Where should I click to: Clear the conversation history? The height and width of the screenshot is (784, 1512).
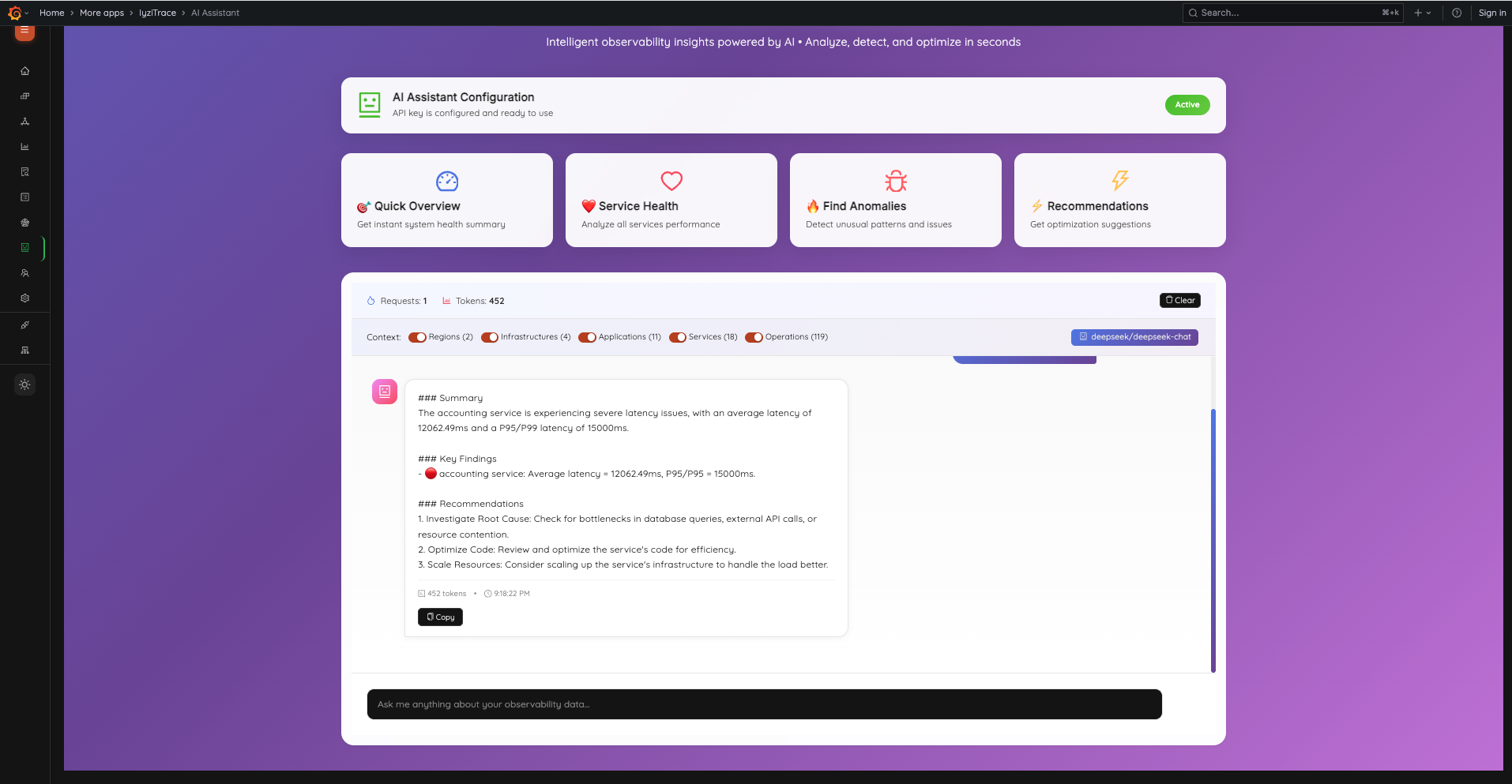click(x=1179, y=300)
